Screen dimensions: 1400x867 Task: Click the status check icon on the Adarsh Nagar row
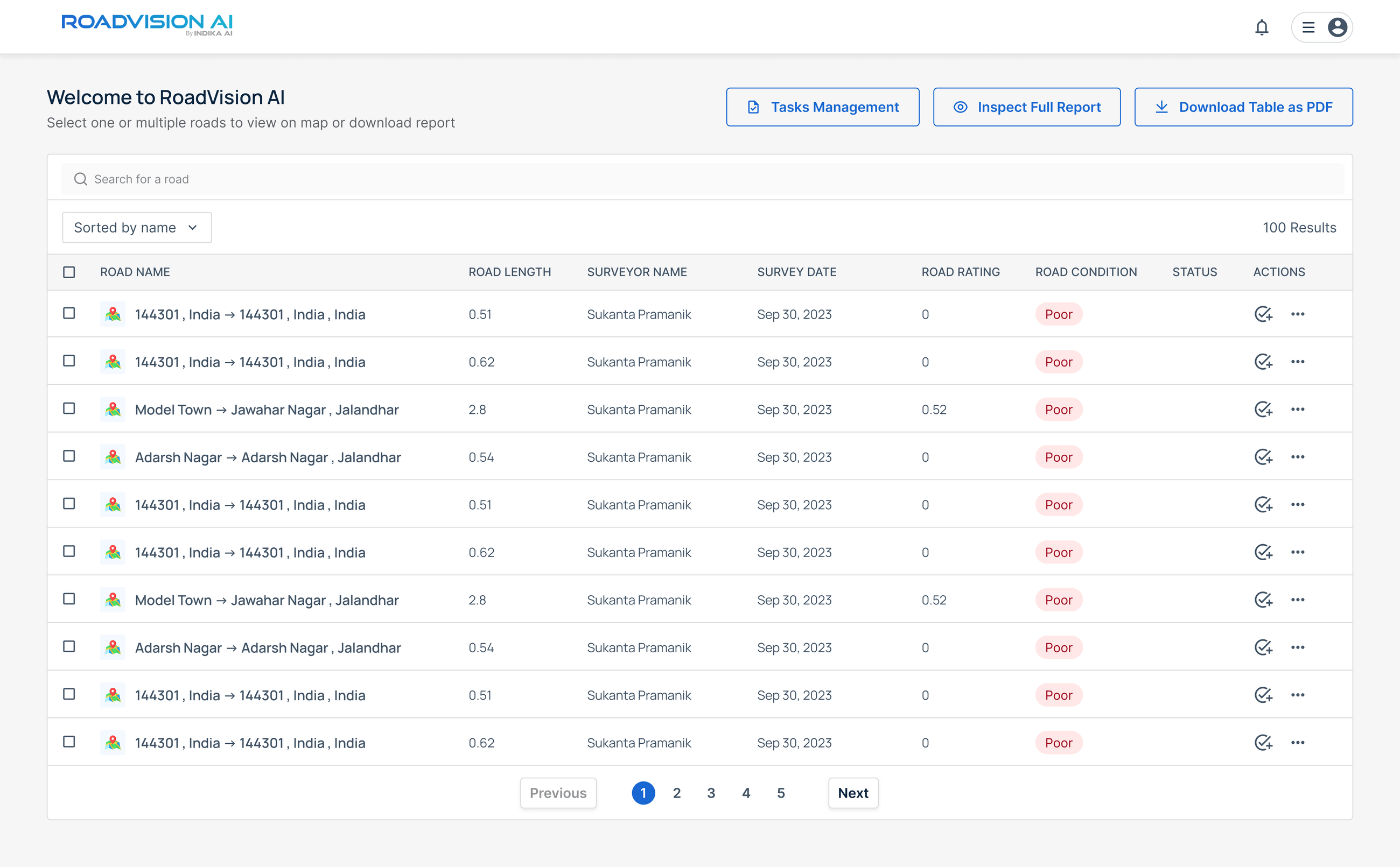pos(1263,457)
